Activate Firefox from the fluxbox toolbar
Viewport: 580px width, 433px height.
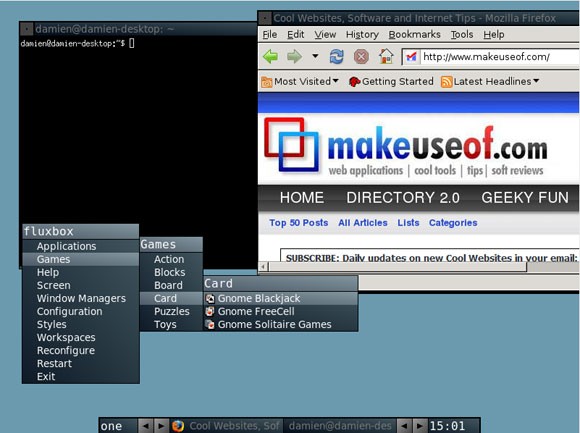pyautogui.click(x=226, y=426)
